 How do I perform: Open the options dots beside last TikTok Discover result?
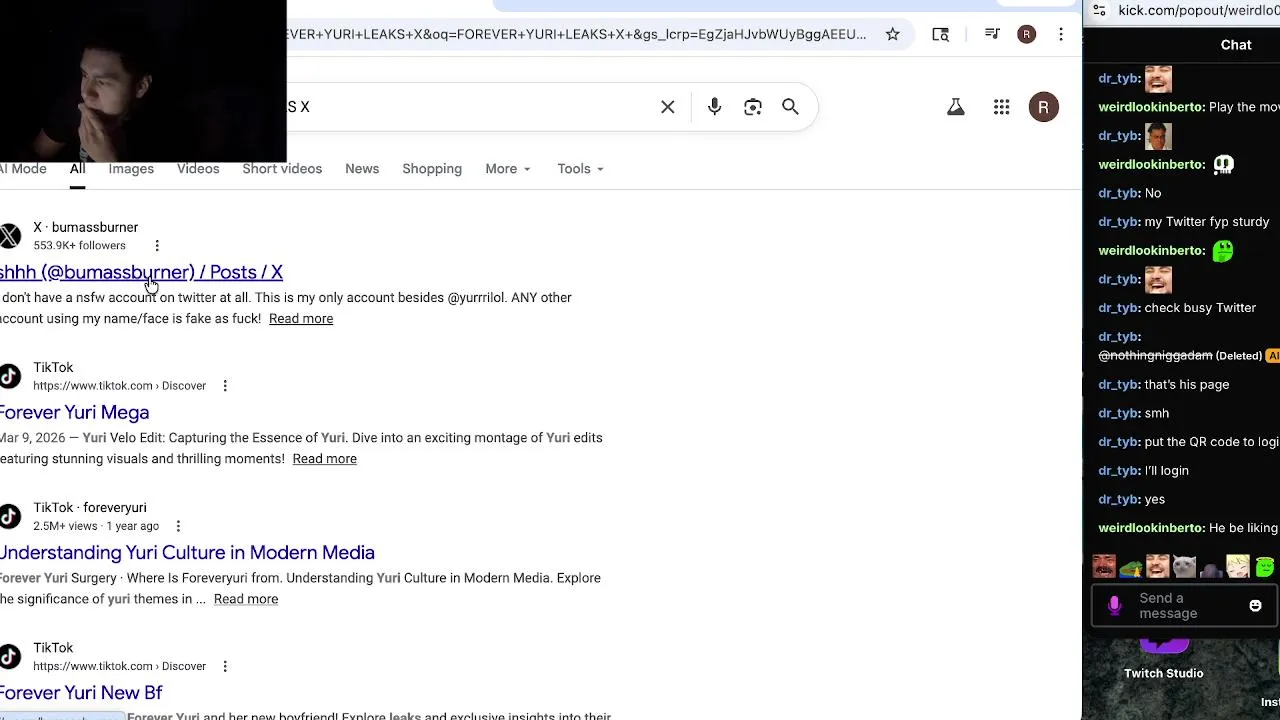[225, 666]
